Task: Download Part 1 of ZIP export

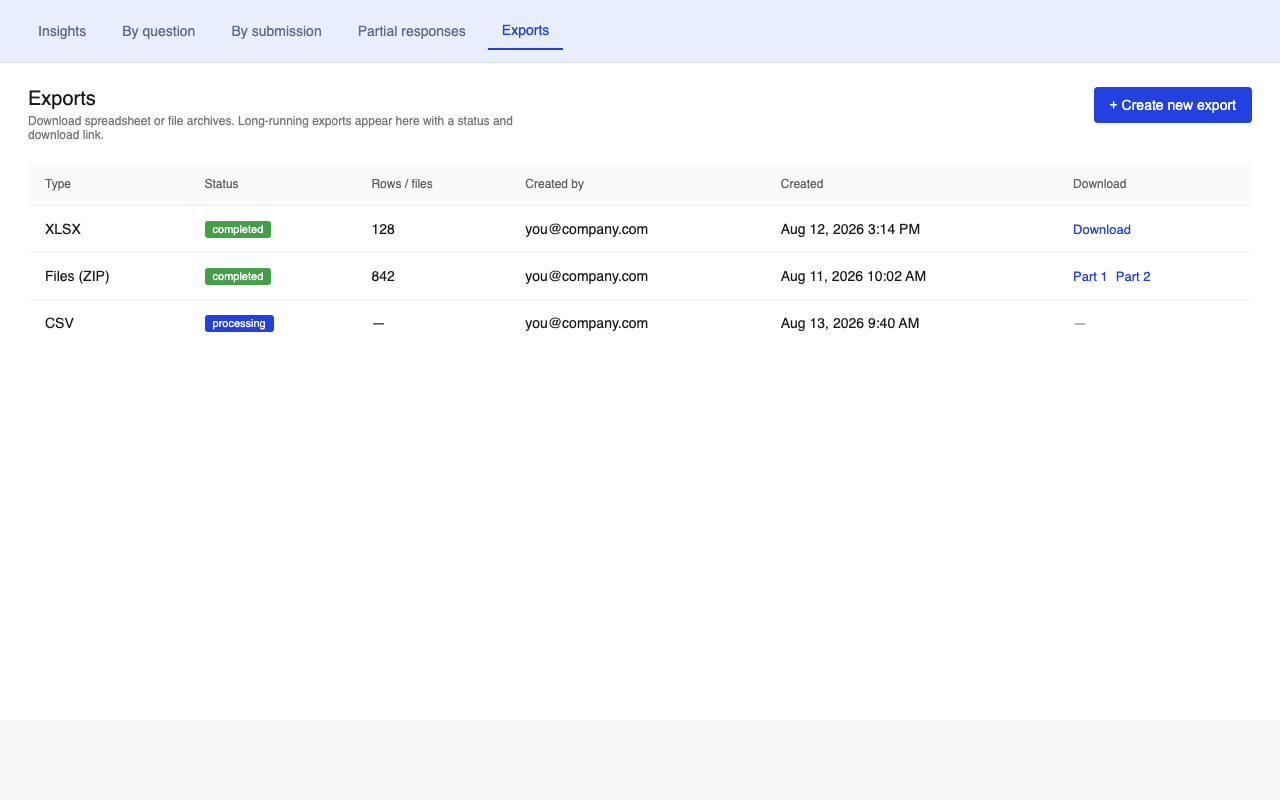Action: pos(1089,276)
